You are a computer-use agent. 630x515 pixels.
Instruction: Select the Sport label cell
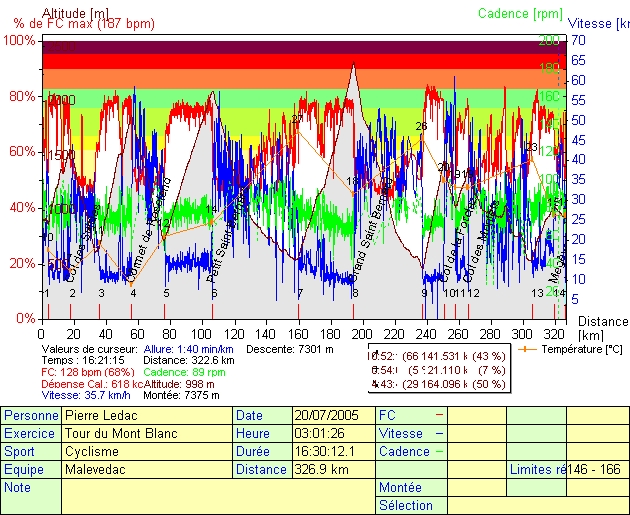pyautogui.click(x=31, y=452)
